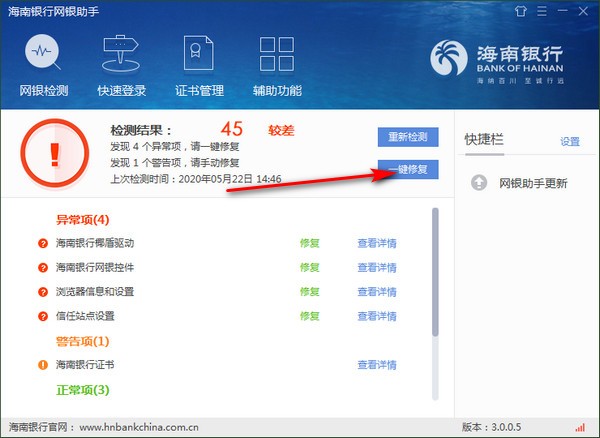
Task: Click the 较差 rating text
Action: [281, 131]
